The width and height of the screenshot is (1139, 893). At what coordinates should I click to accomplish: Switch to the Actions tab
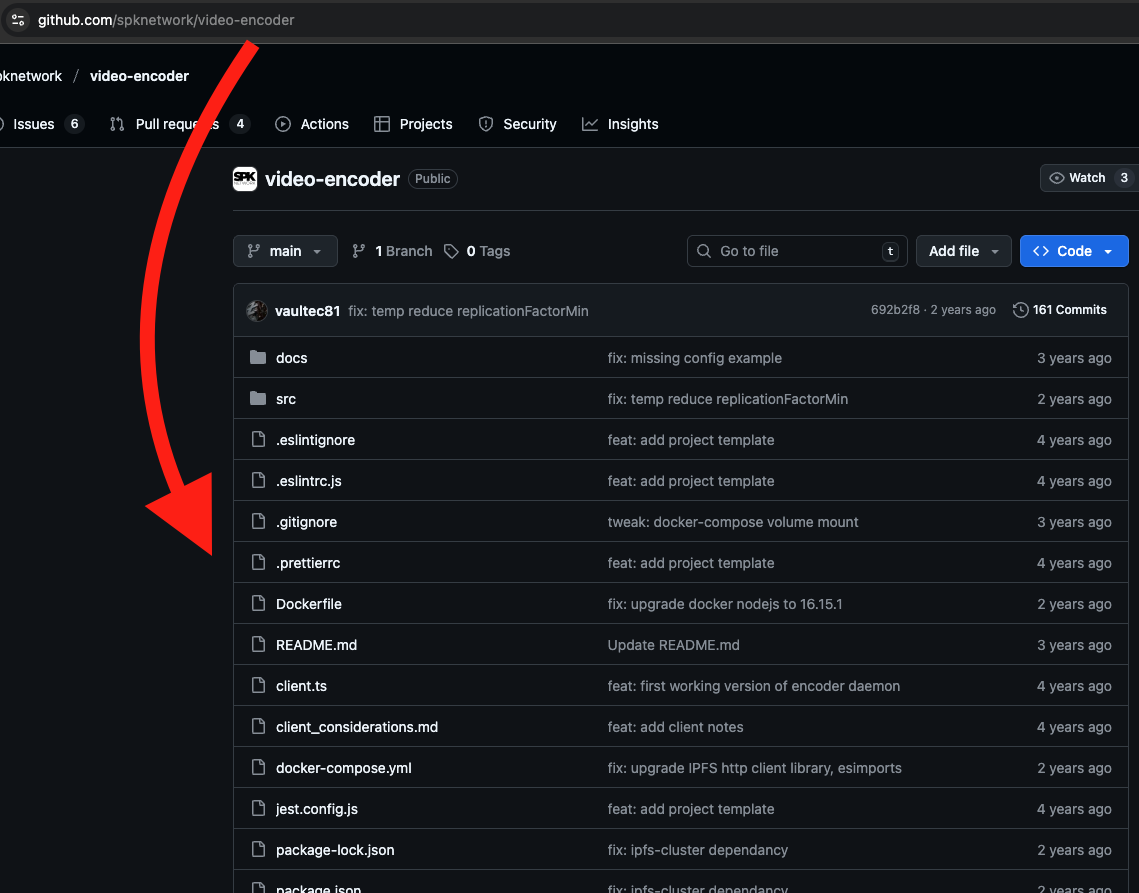coord(312,124)
